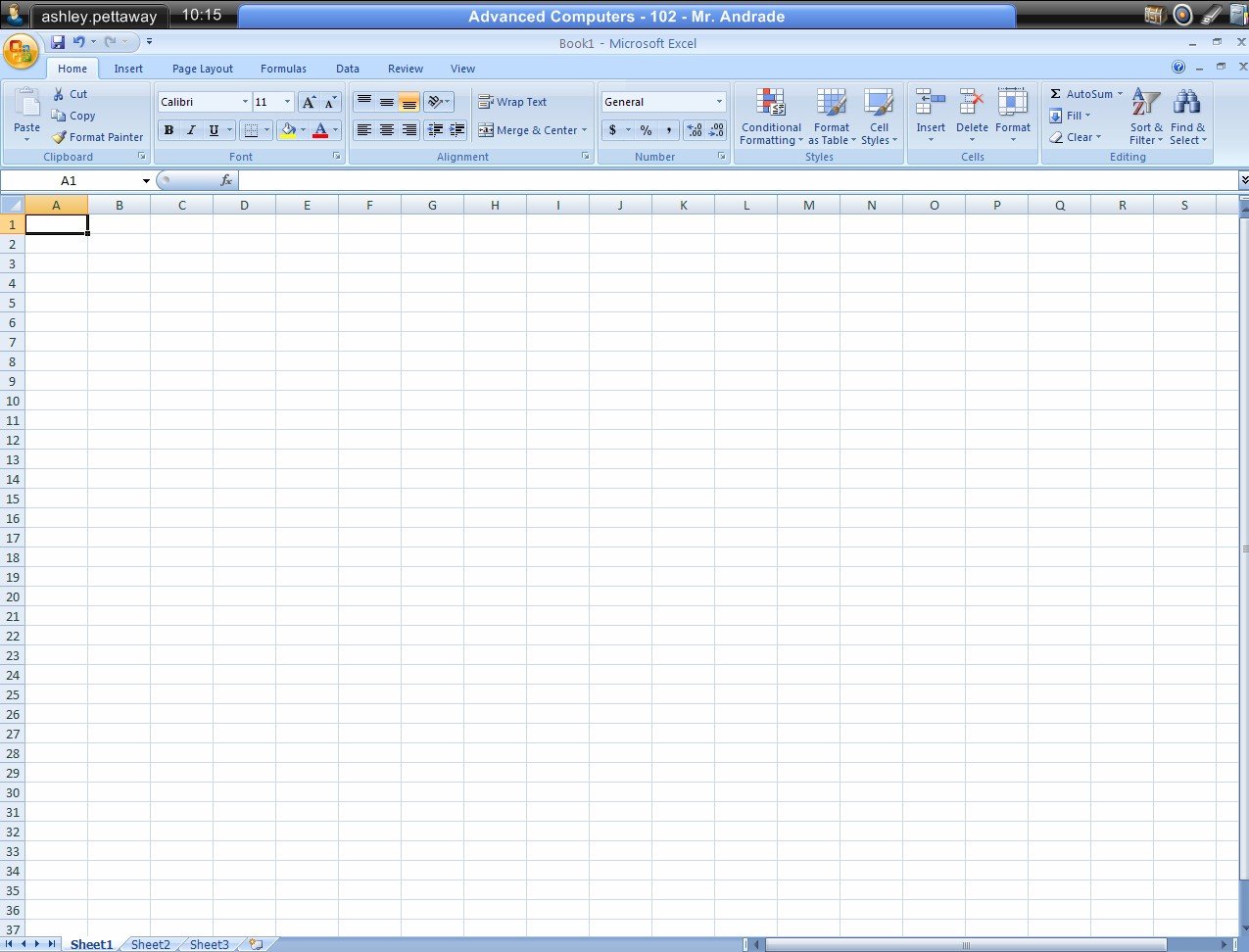Toggle Wrap Text on

coord(512,102)
